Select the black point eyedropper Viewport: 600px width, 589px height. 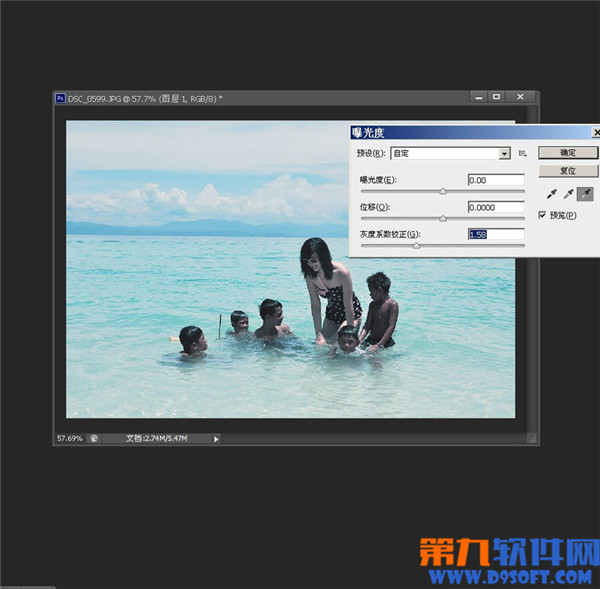tap(551, 194)
